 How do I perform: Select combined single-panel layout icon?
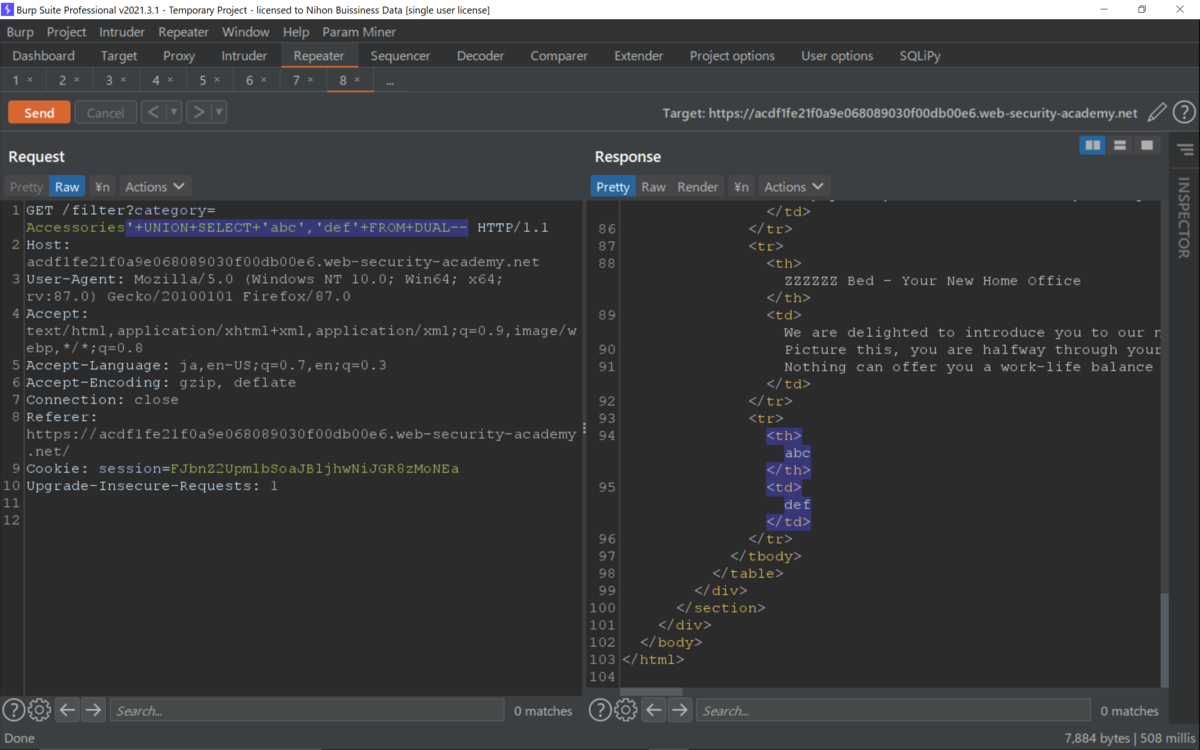click(x=1147, y=146)
